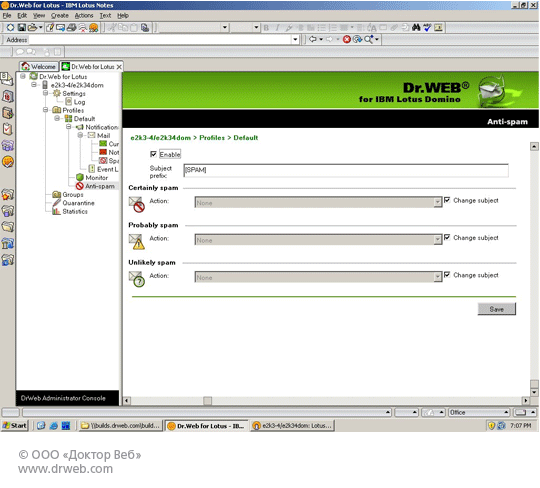Switch to e2k3-4/e2k34dom Lotus taskbar window
This screenshot has height=488, width=540.
(292, 426)
